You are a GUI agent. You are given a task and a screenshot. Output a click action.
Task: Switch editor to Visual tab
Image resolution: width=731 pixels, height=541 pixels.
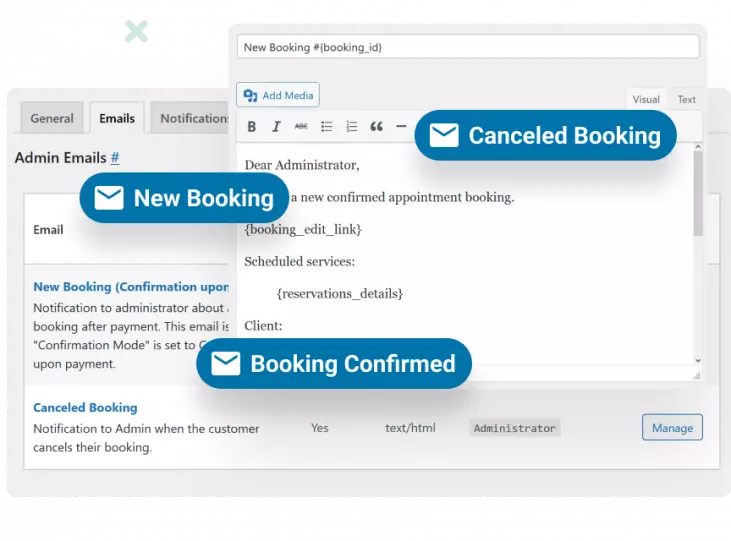646,99
